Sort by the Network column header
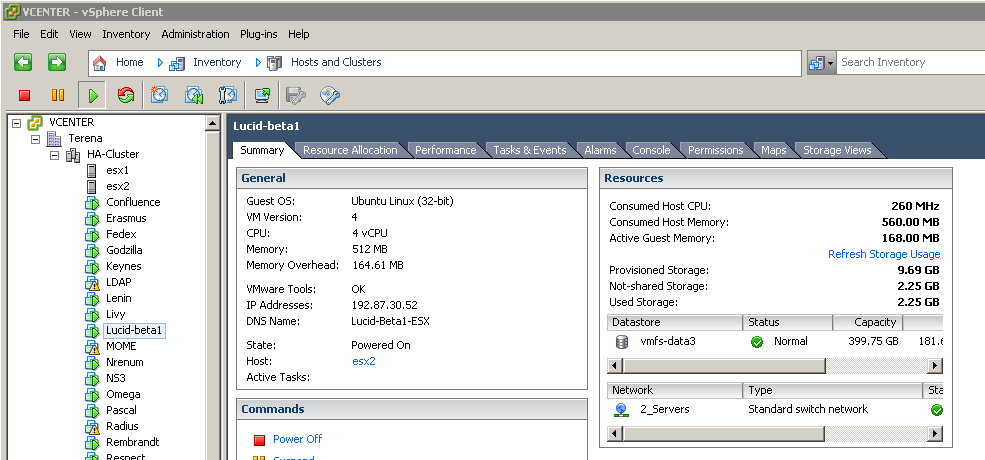Image resolution: width=985 pixels, height=460 pixels. (675, 391)
